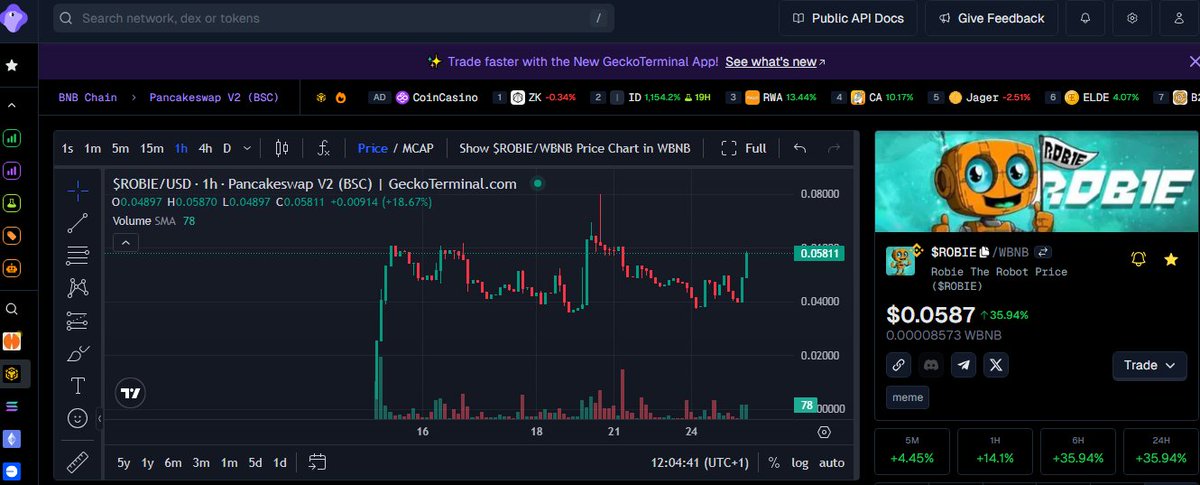The image size is (1200, 485).
Task: Go to Pancakeswap V2 (BSC) breadcrumb
Action: coord(213,97)
